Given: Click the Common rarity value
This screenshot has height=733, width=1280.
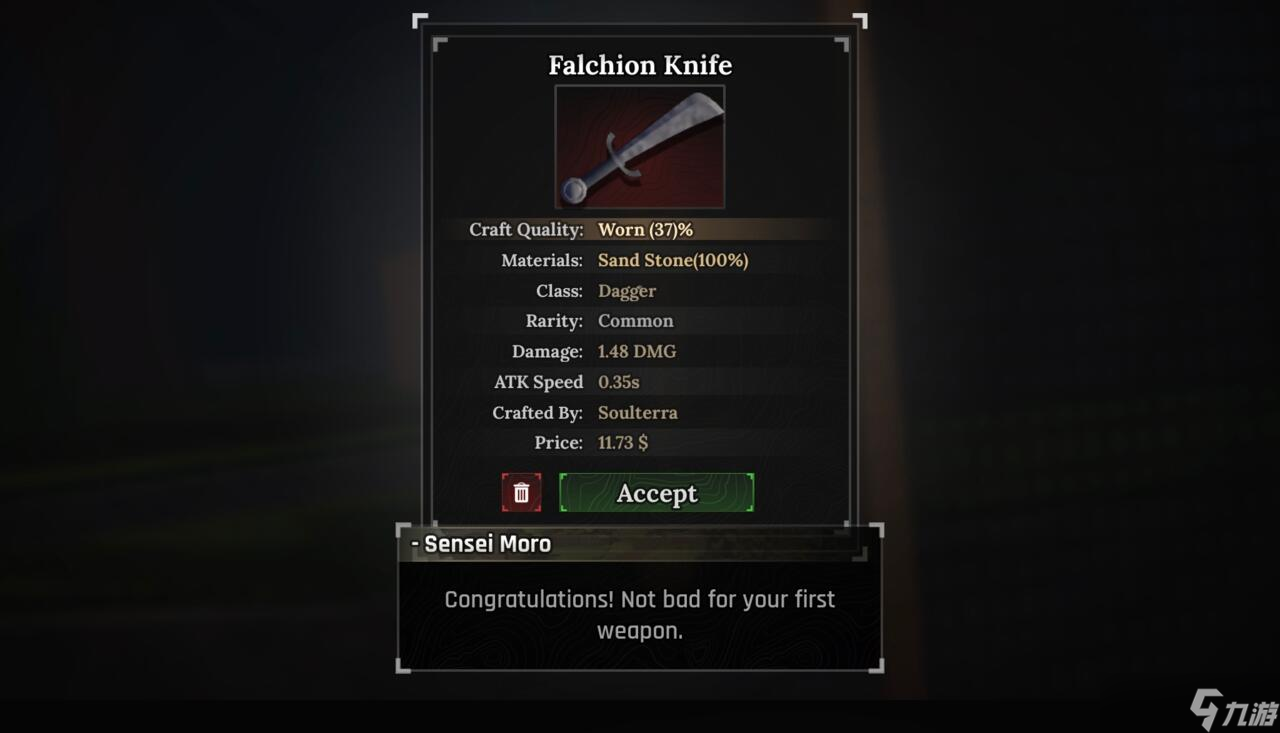Looking at the screenshot, I should [x=636, y=321].
